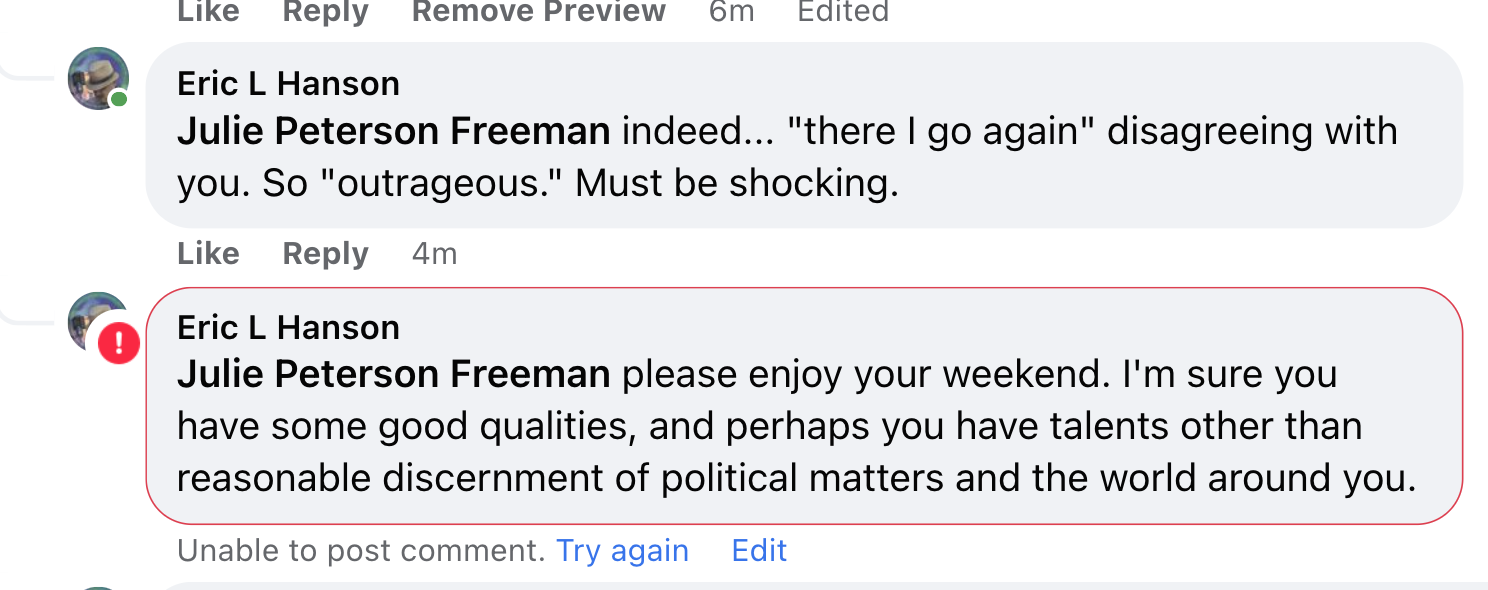Click the "Edit" link under failed comment
Image resolution: width=1488 pixels, height=590 pixels.
[759, 551]
